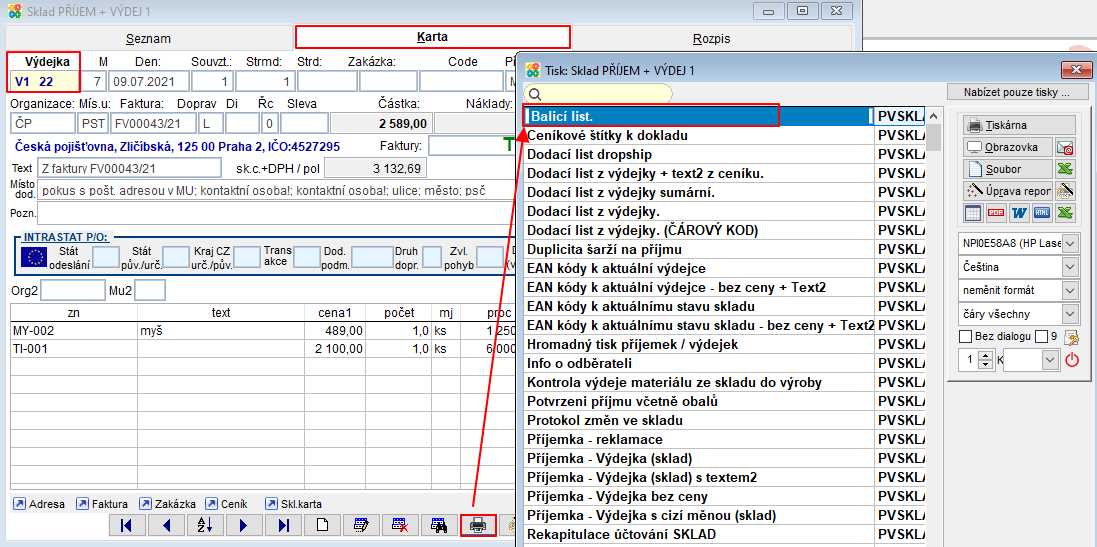This screenshot has height=547, width=1097.
Task: Select the MY-002 item row
Action: tap(262, 330)
